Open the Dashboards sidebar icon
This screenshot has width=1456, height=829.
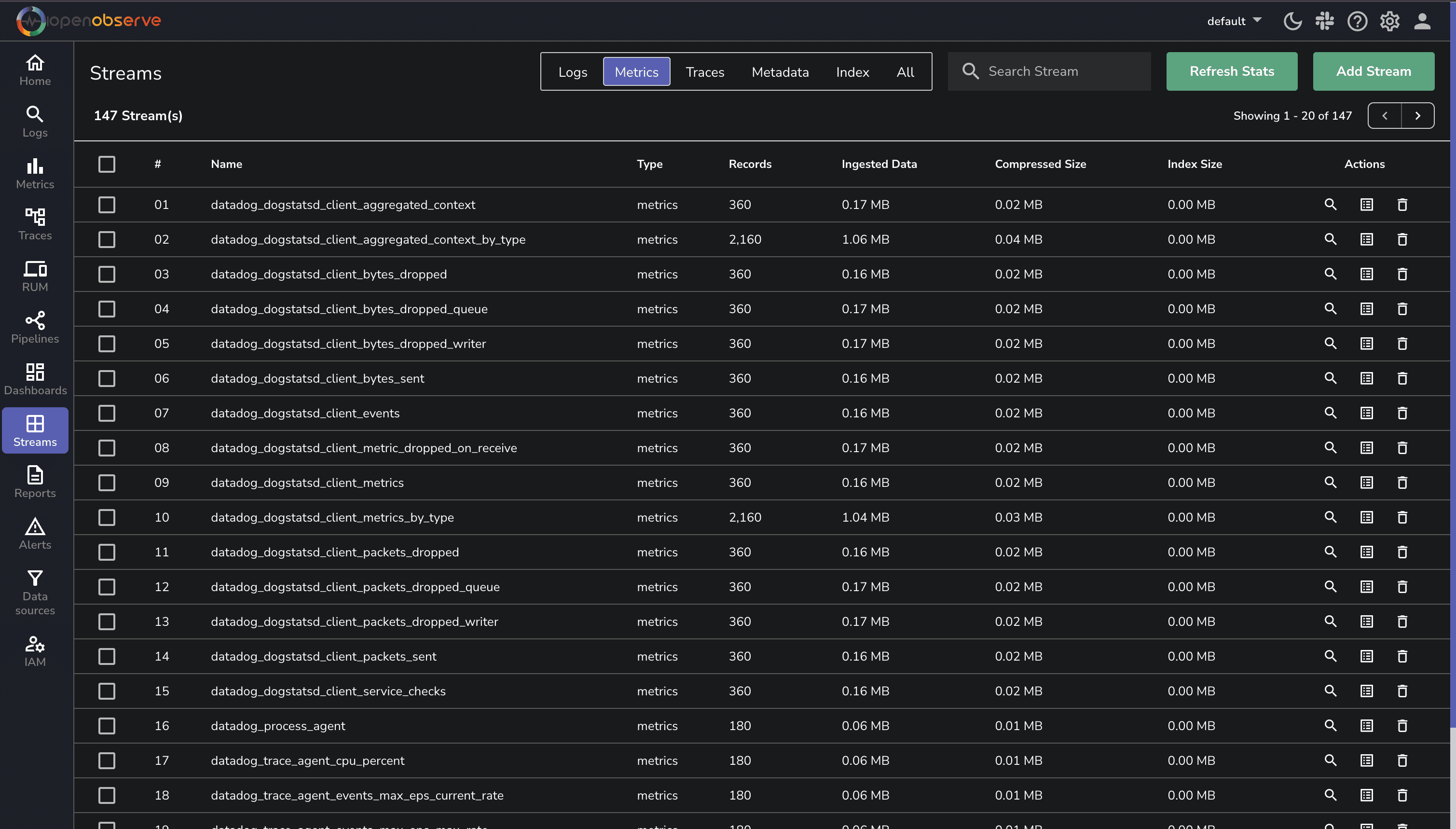click(x=35, y=379)
